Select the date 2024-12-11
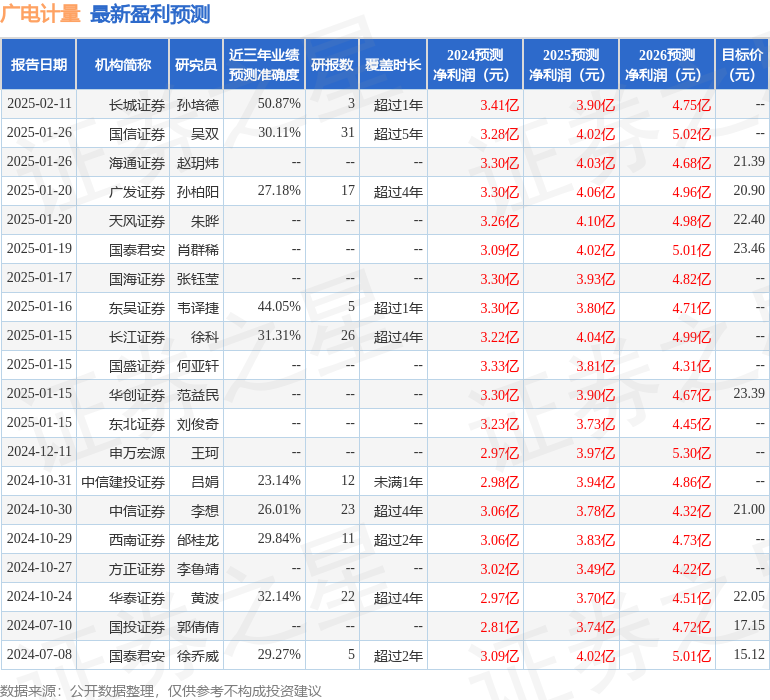Image resolution: width=770 pixels, height=700 pixels. coord(39,451)
